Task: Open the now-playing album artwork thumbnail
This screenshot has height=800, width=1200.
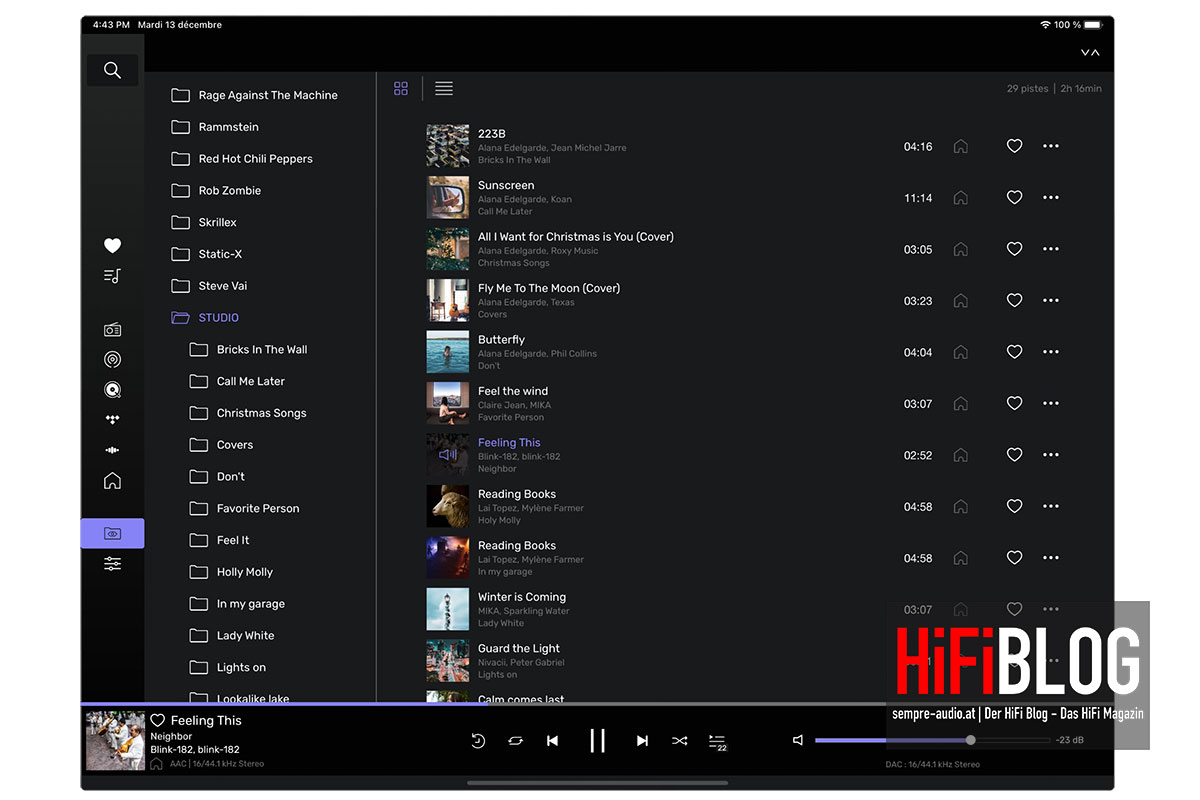Action: tap(115, 740)
